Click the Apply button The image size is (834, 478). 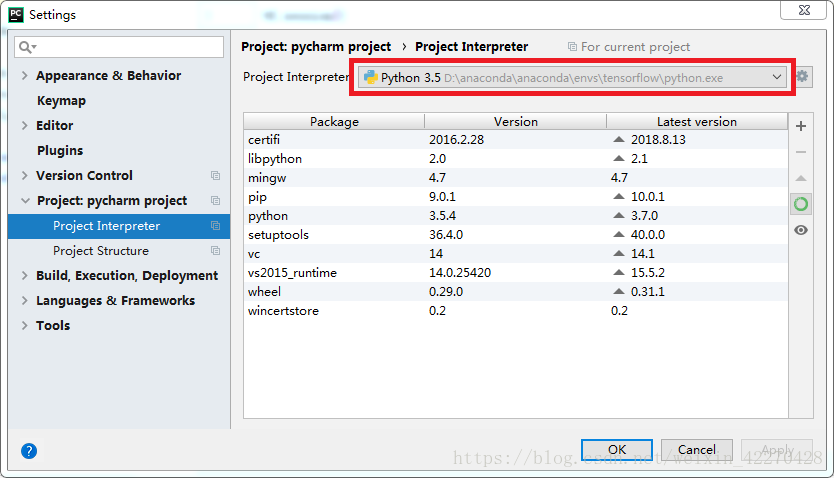[x=777, y=450]
